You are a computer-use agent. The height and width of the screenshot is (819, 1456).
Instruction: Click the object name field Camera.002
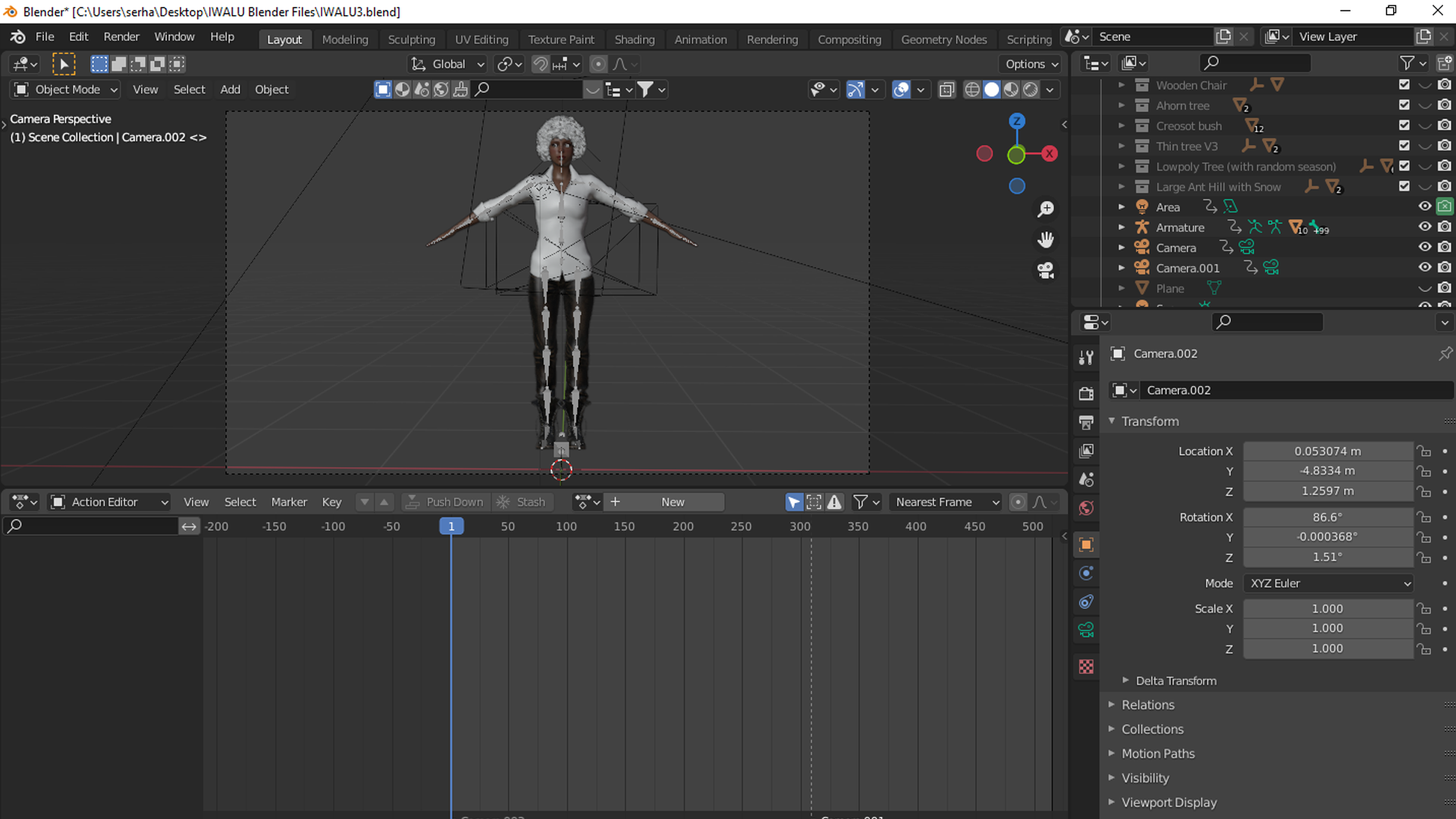coord(1297,391)
